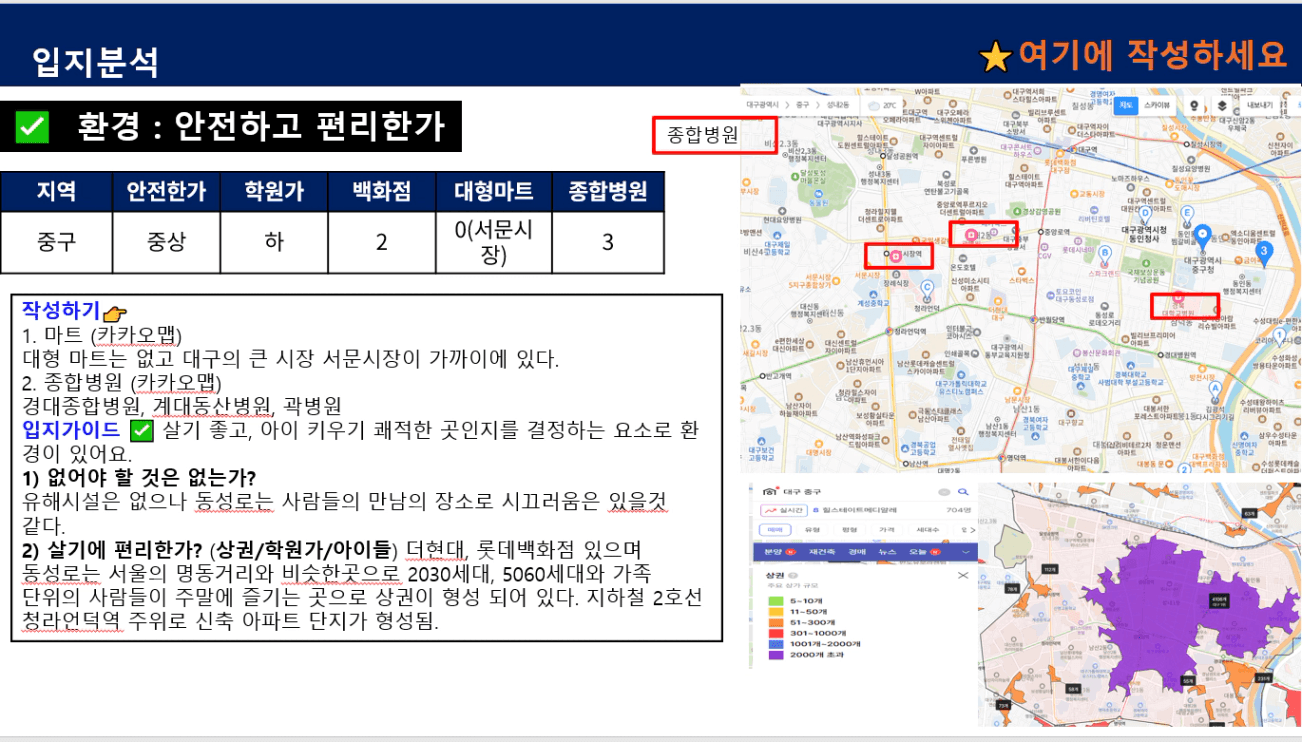This screenshot has width=1302, height=742.
Task: Click the search magnifier in 대구 중구 panel
Action: 963,492
